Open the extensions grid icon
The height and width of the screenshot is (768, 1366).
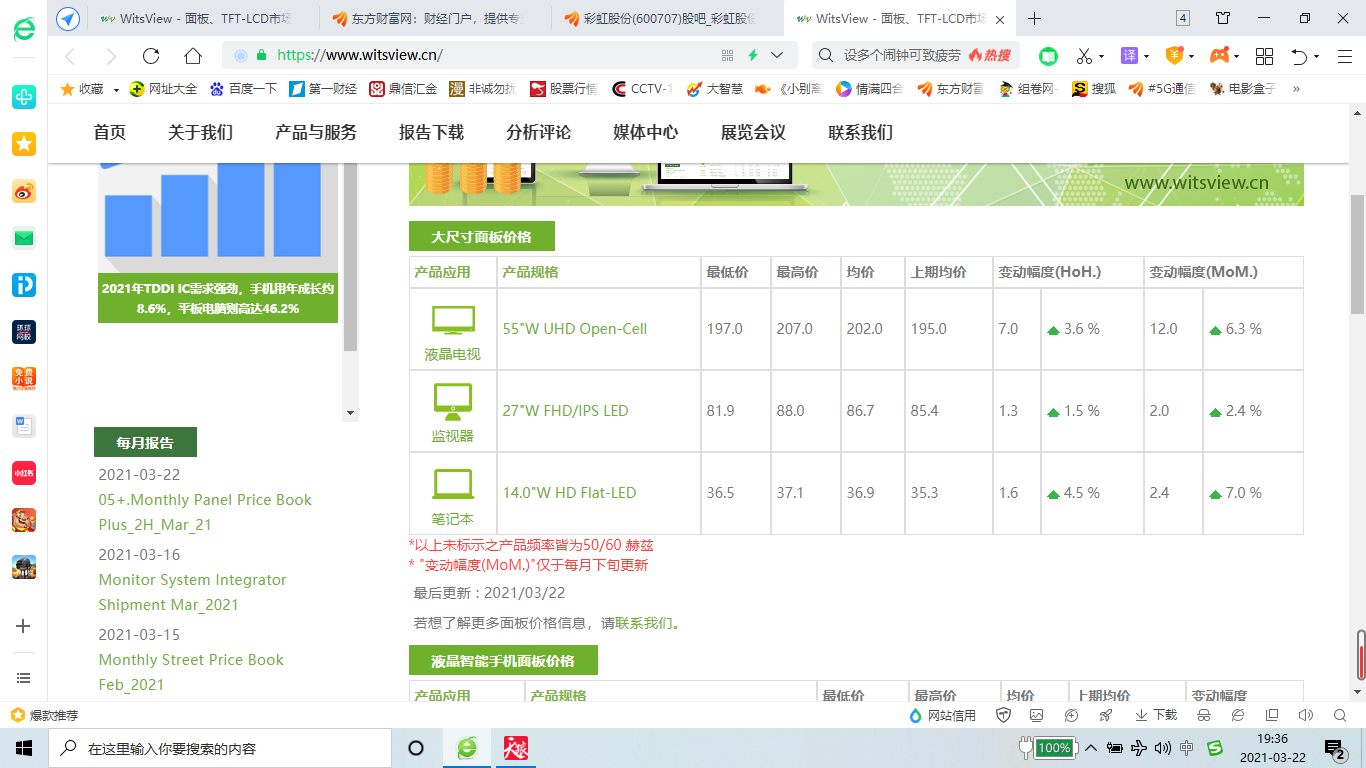1264,56
